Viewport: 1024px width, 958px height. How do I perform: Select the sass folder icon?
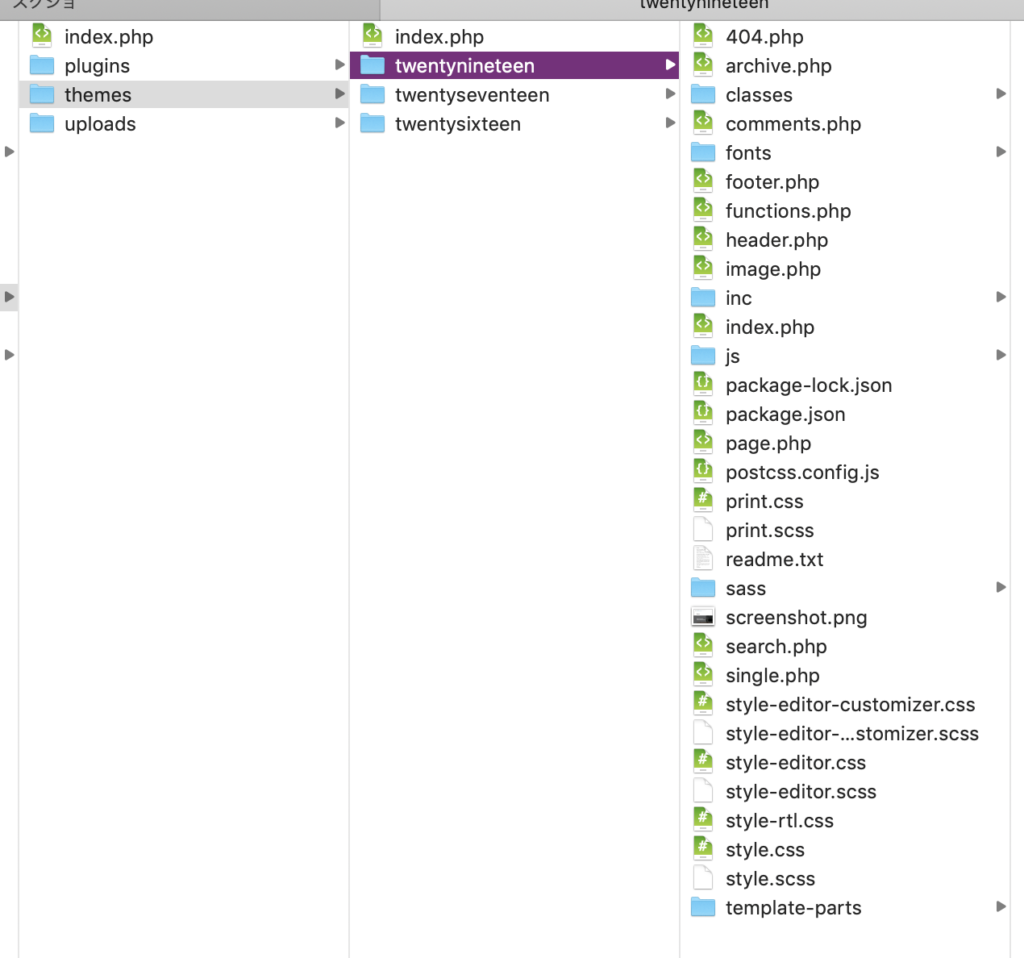703,588
